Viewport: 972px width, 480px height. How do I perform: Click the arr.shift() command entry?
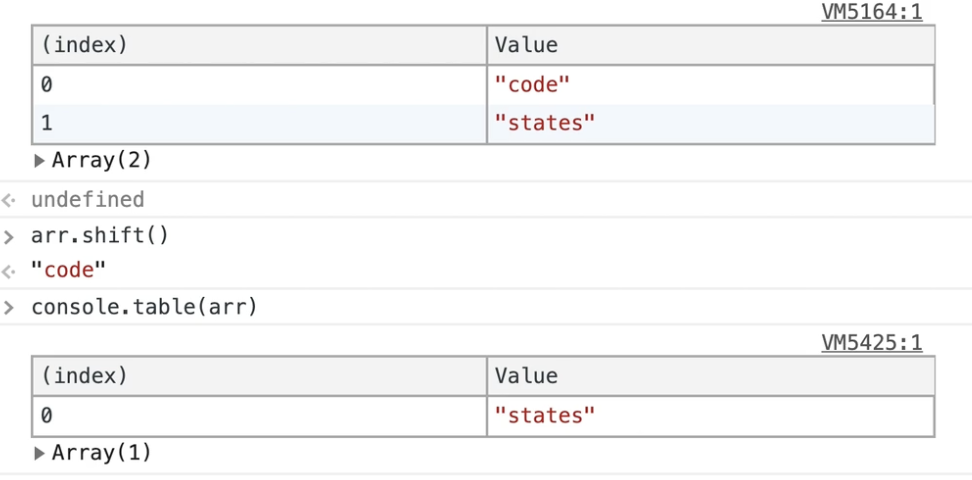(100, 236)
